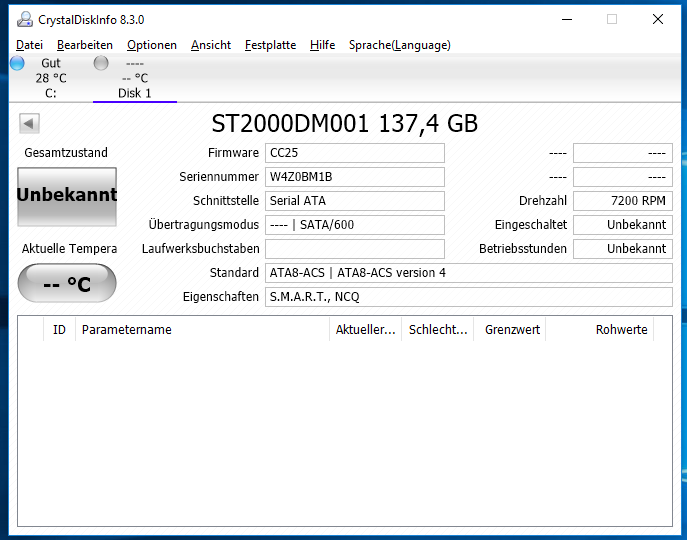This screenshot has height=540, width=687.
Task: Click the Rohwerte column header
Action: pos(599,330)
